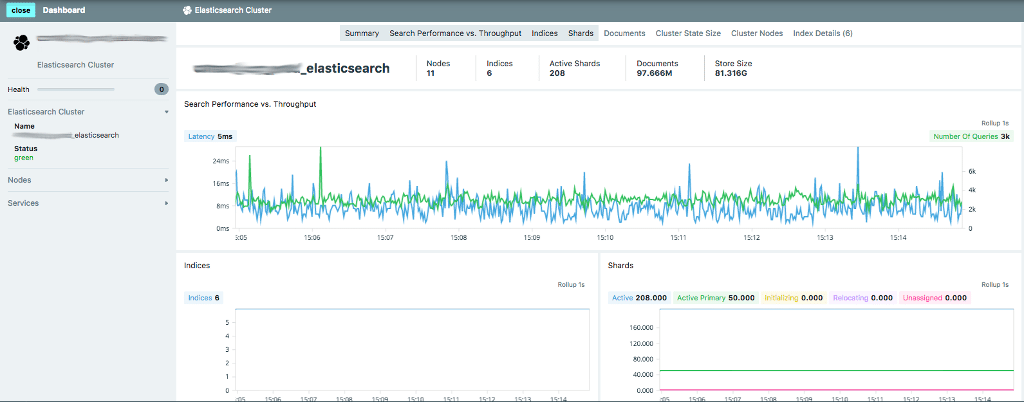Toggle the Unassigned shards legend item
The height and width of the screenshot is (402, 1024).
point(934,297)
